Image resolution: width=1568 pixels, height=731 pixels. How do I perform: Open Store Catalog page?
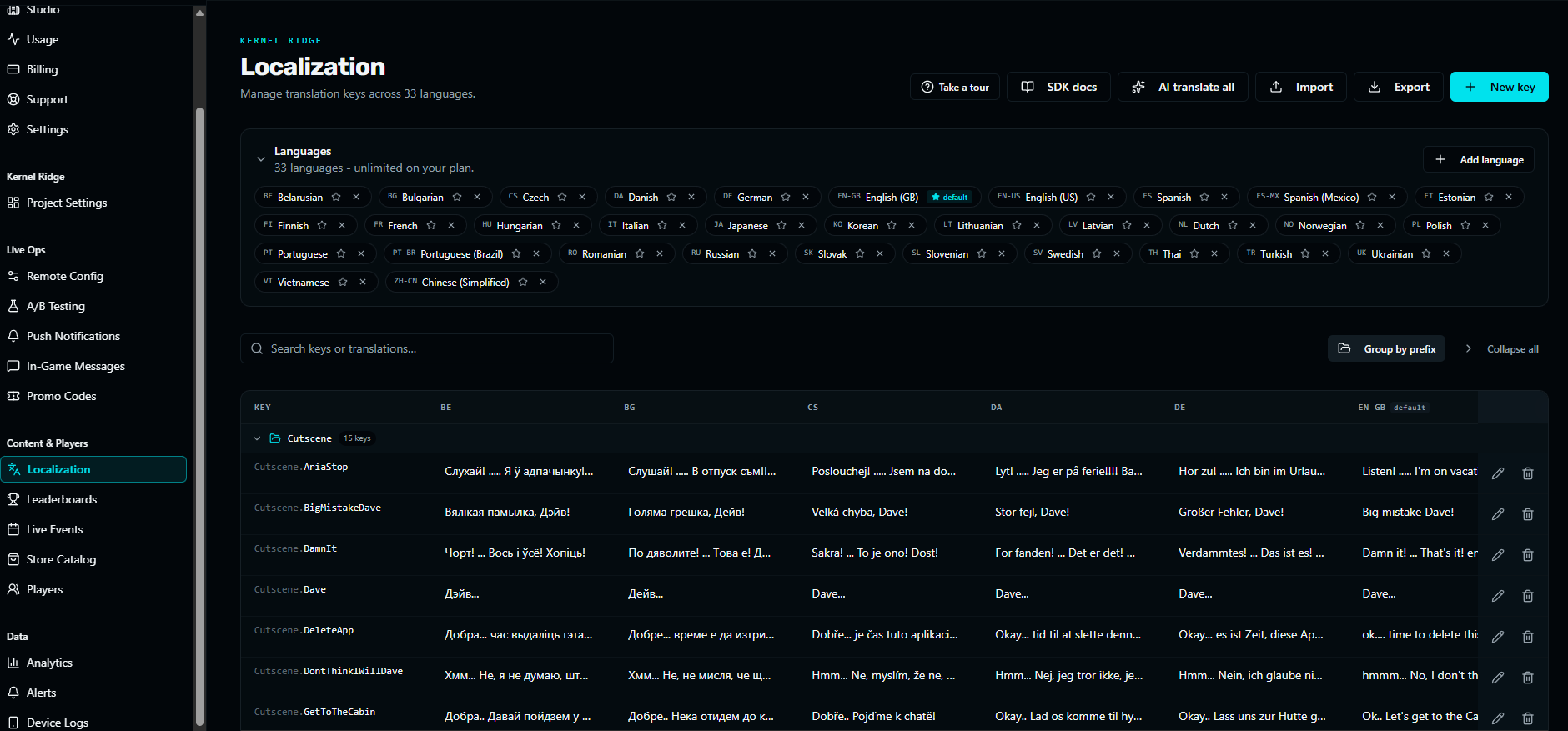(93, 559)
